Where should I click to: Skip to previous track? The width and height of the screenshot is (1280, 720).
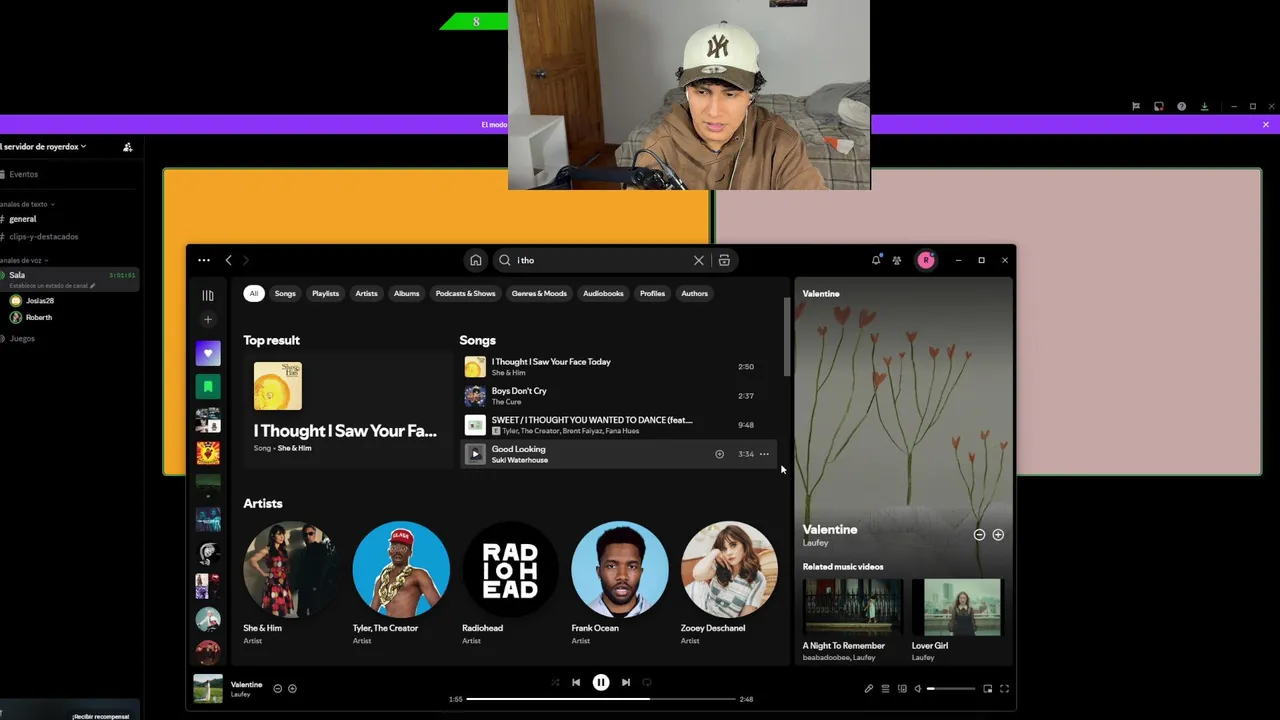(x=576, y=682)
